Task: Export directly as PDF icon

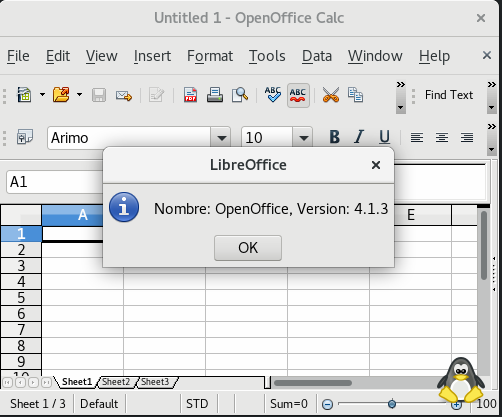Action: [x=190, y=95]
